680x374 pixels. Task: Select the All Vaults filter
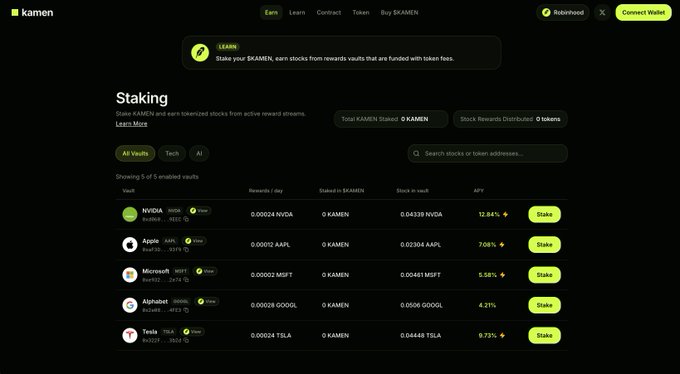click(x=135, y=154)
